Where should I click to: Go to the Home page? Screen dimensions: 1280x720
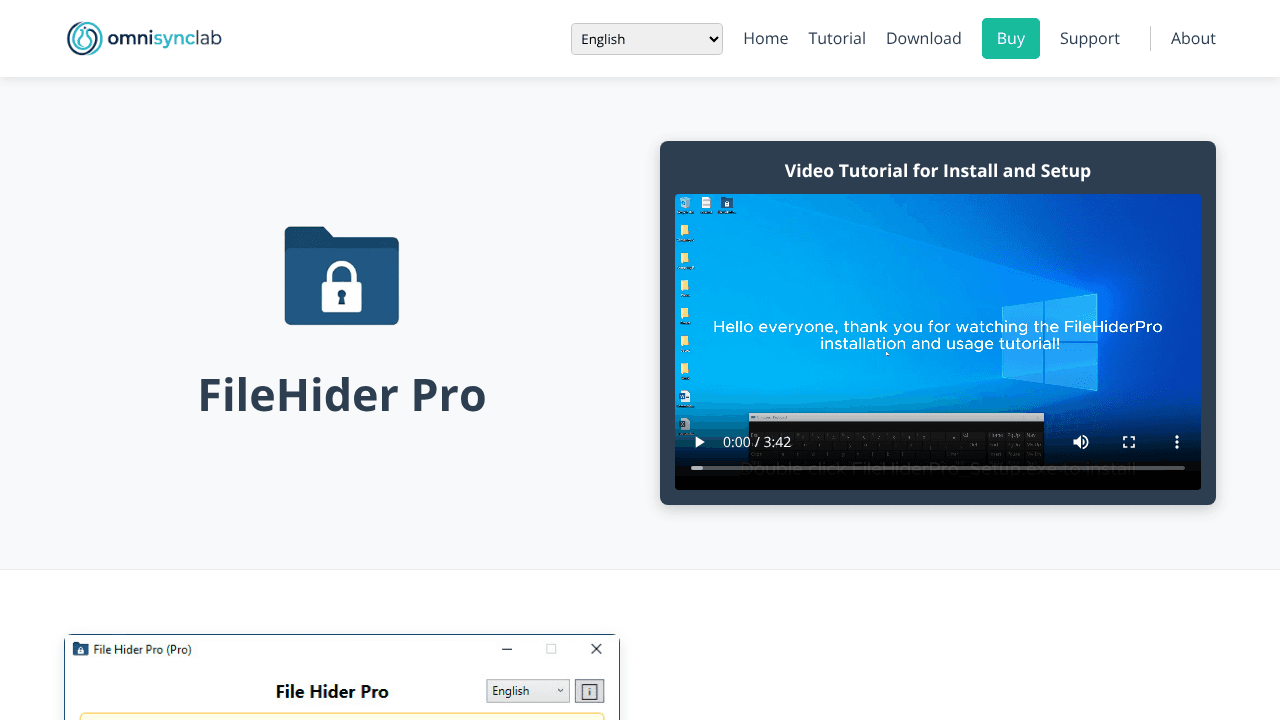(x=766, y=38)
